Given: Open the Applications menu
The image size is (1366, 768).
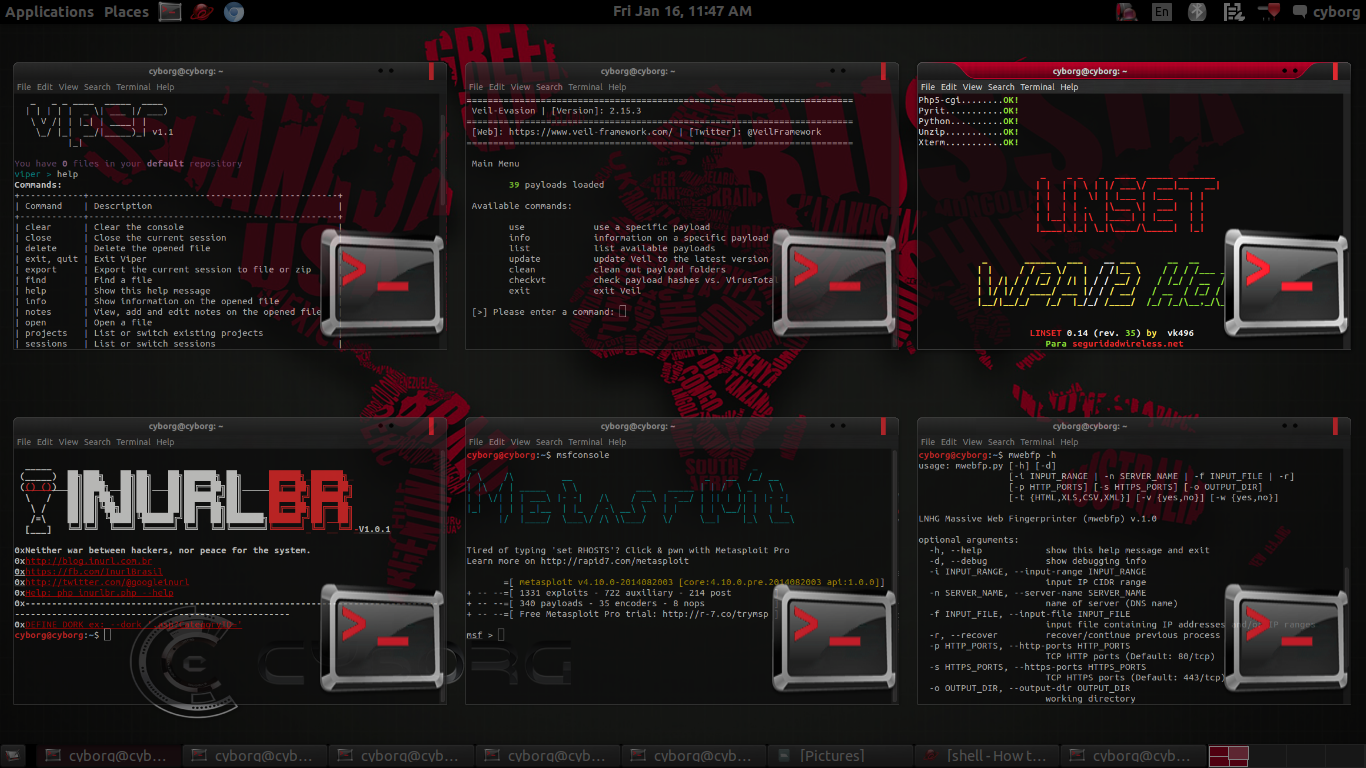Looking at the screenshot, I should click(49, 12).
